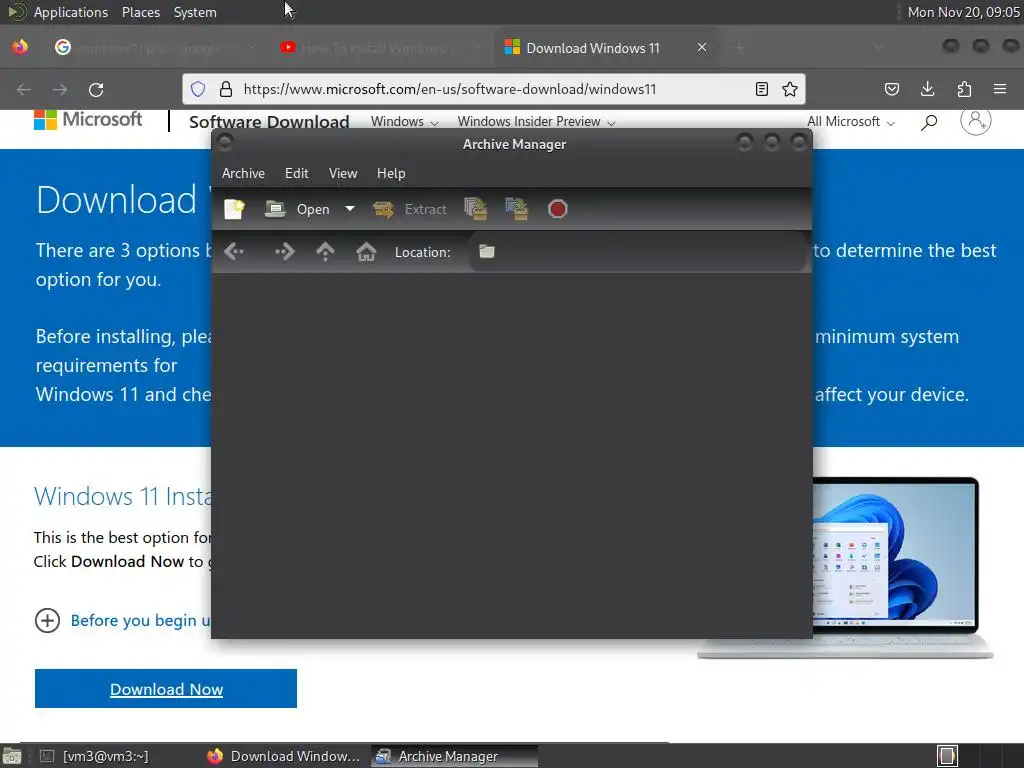Open the Archive menu
The height and width of the screenshot is (768, 1024).
click(243, 173)
